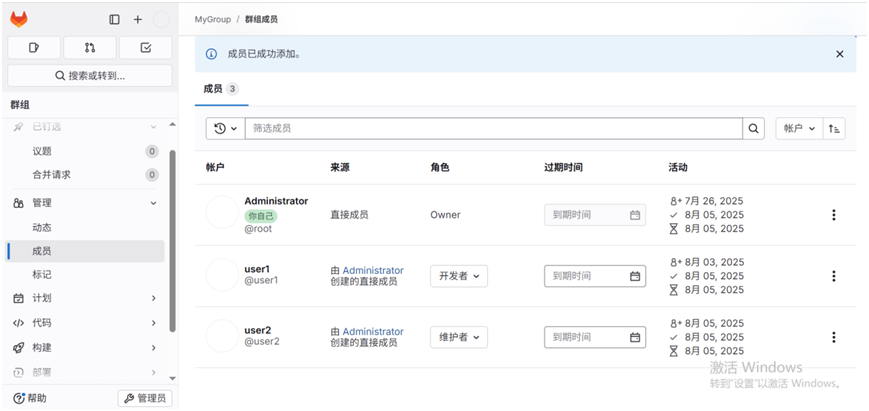Image resolution: width=869 pixels, height=411 pixels.
Task: Select the Members (成员) tab
Action: pos(221,89)
